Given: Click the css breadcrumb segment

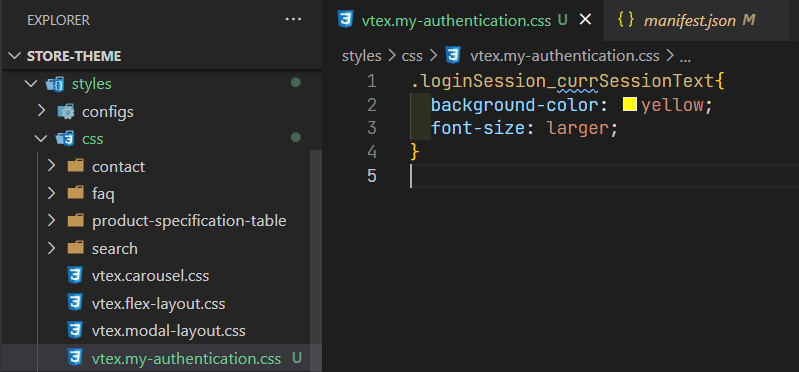Looking at the screenshot, I should point(412,56).
